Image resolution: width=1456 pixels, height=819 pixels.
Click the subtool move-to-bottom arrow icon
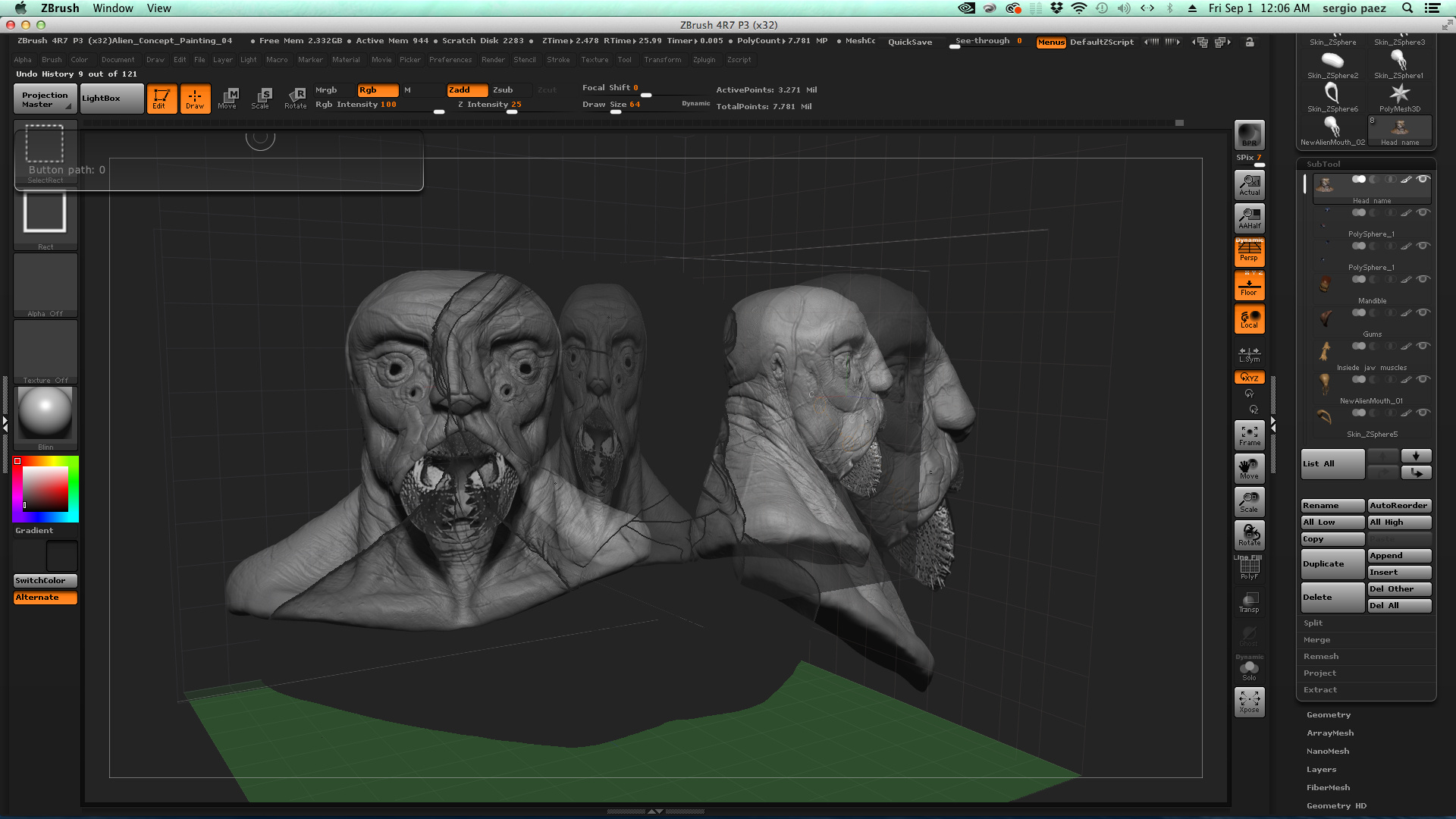pos(1416,472)
